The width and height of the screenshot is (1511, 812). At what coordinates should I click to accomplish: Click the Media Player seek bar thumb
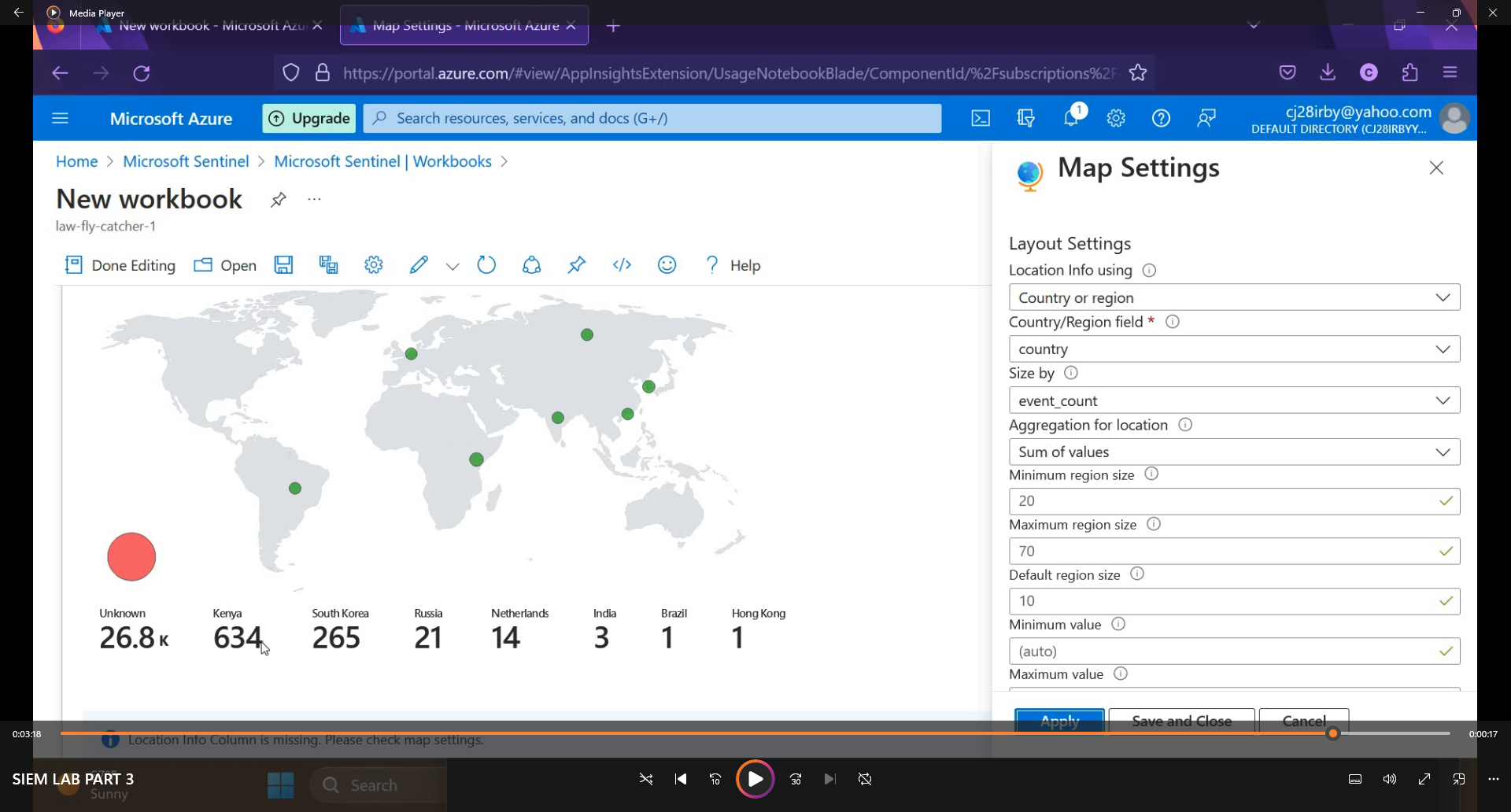click(1333, 734)
